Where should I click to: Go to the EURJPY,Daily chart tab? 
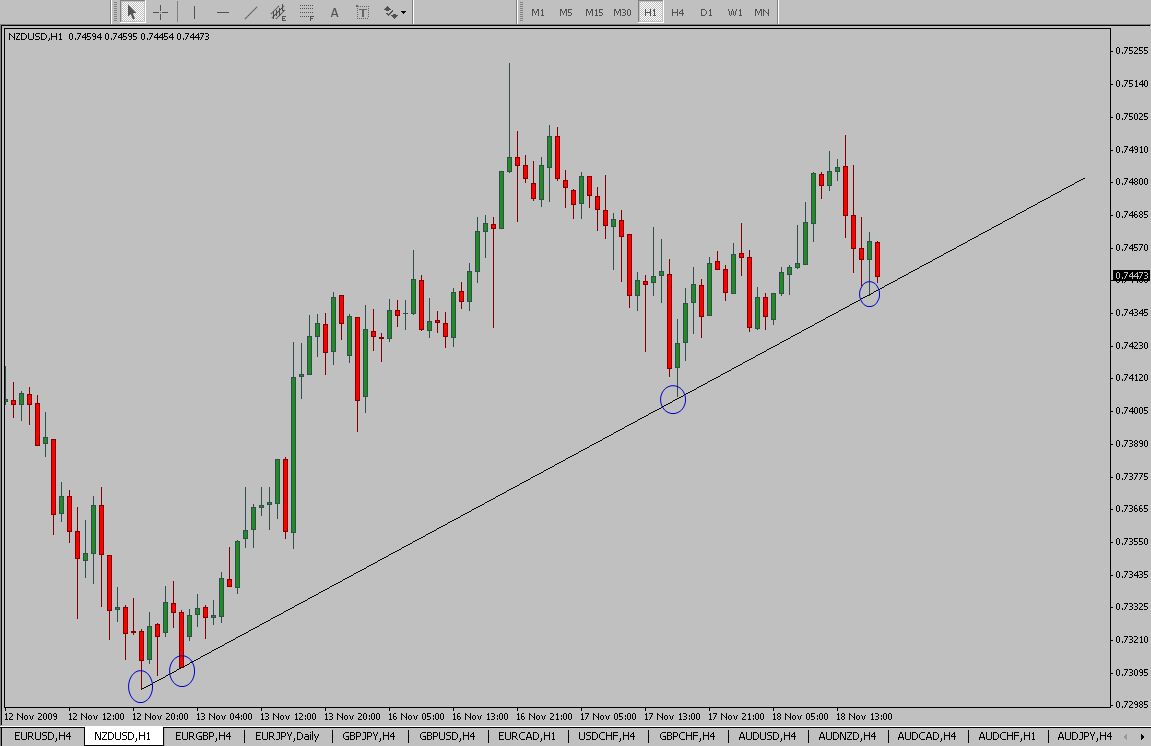(x=287, y=736)
